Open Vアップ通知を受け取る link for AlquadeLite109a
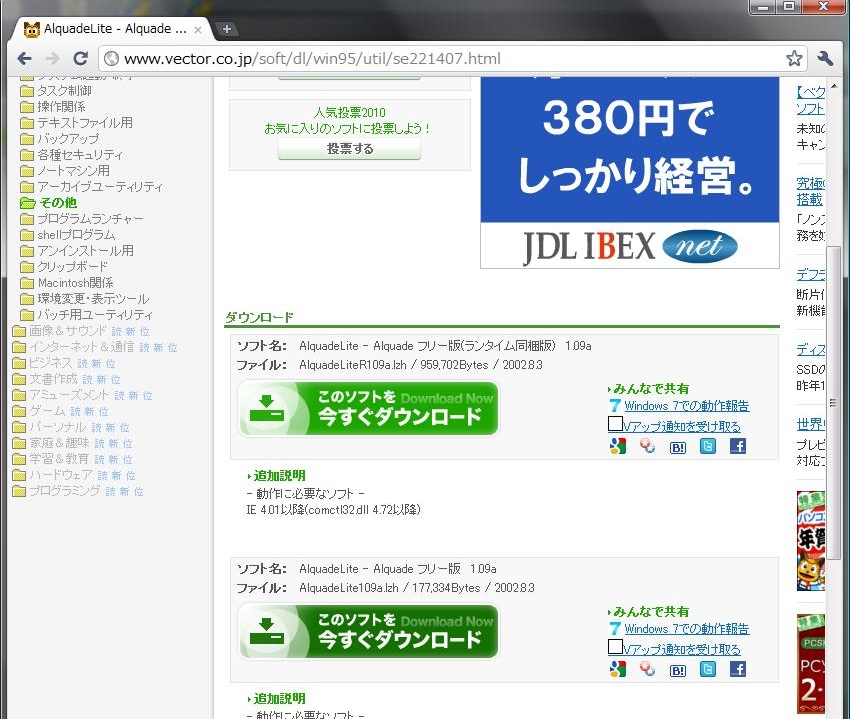The image size is (850, 719). [682, 650]
